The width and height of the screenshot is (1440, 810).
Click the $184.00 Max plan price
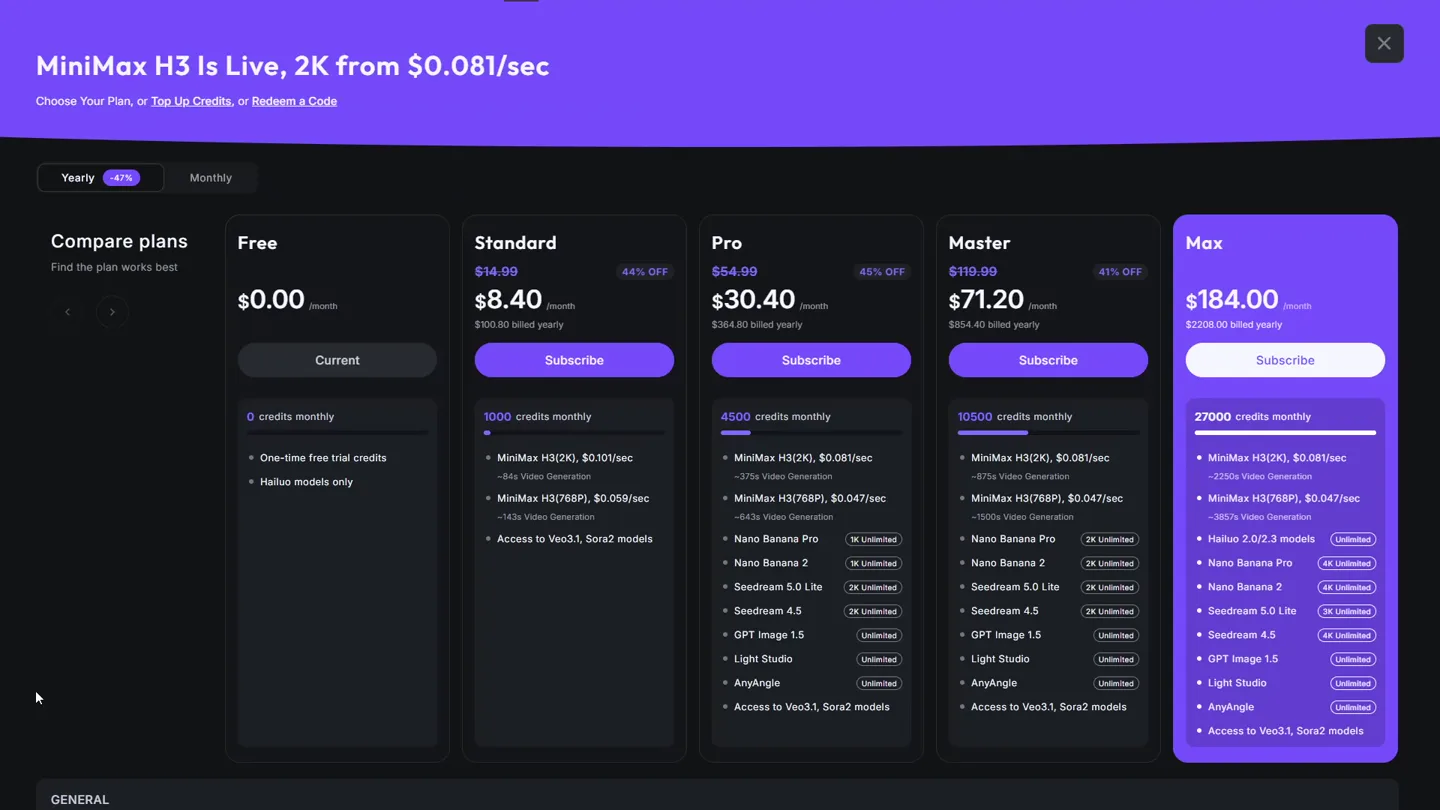coord(1232,300)
